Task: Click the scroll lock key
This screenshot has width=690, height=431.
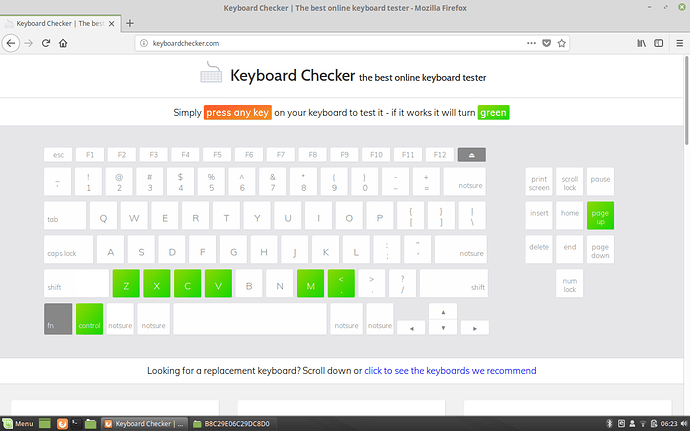Action: [569, 182]
